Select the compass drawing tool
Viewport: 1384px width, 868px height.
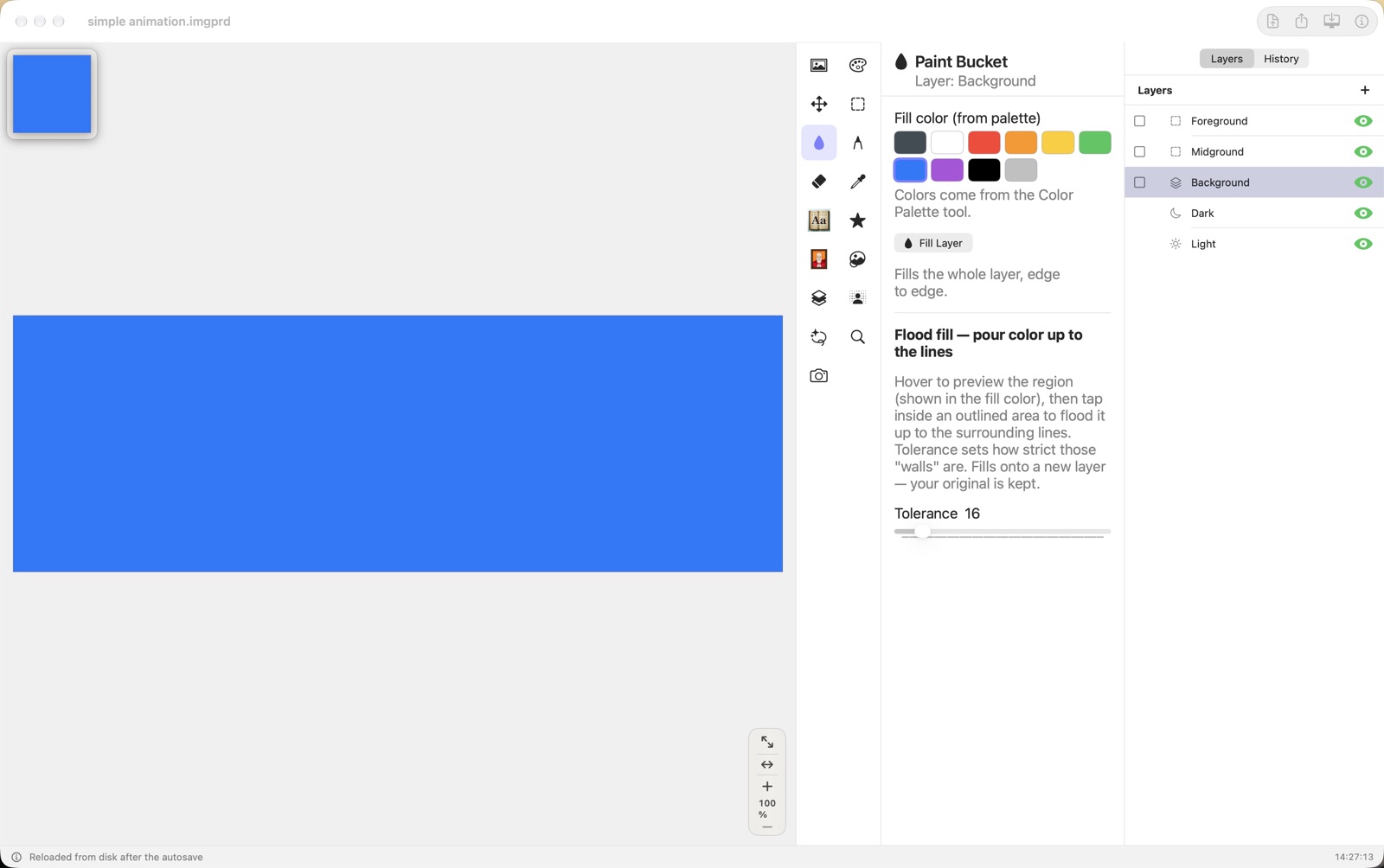pos(857,143)
